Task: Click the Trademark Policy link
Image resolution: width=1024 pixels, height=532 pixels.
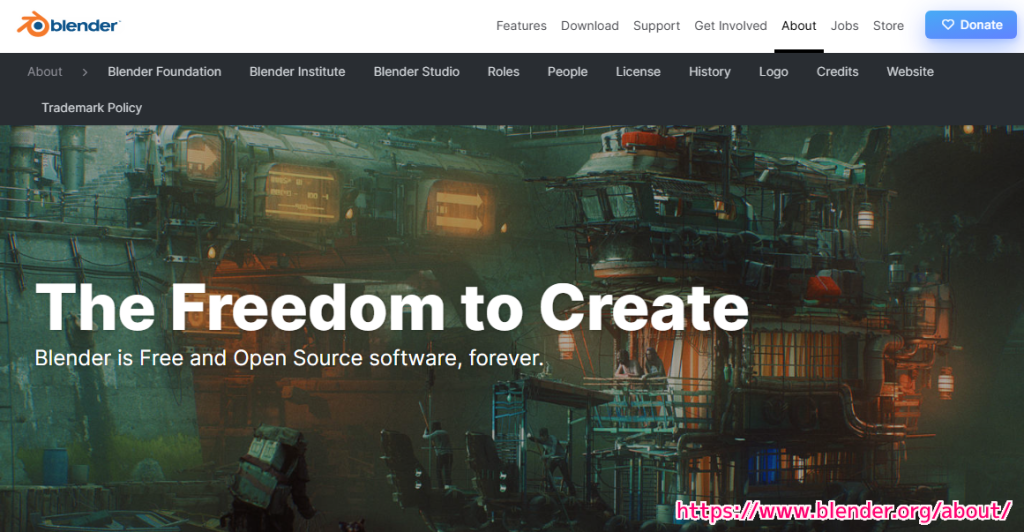Action: tap(92, 108)
